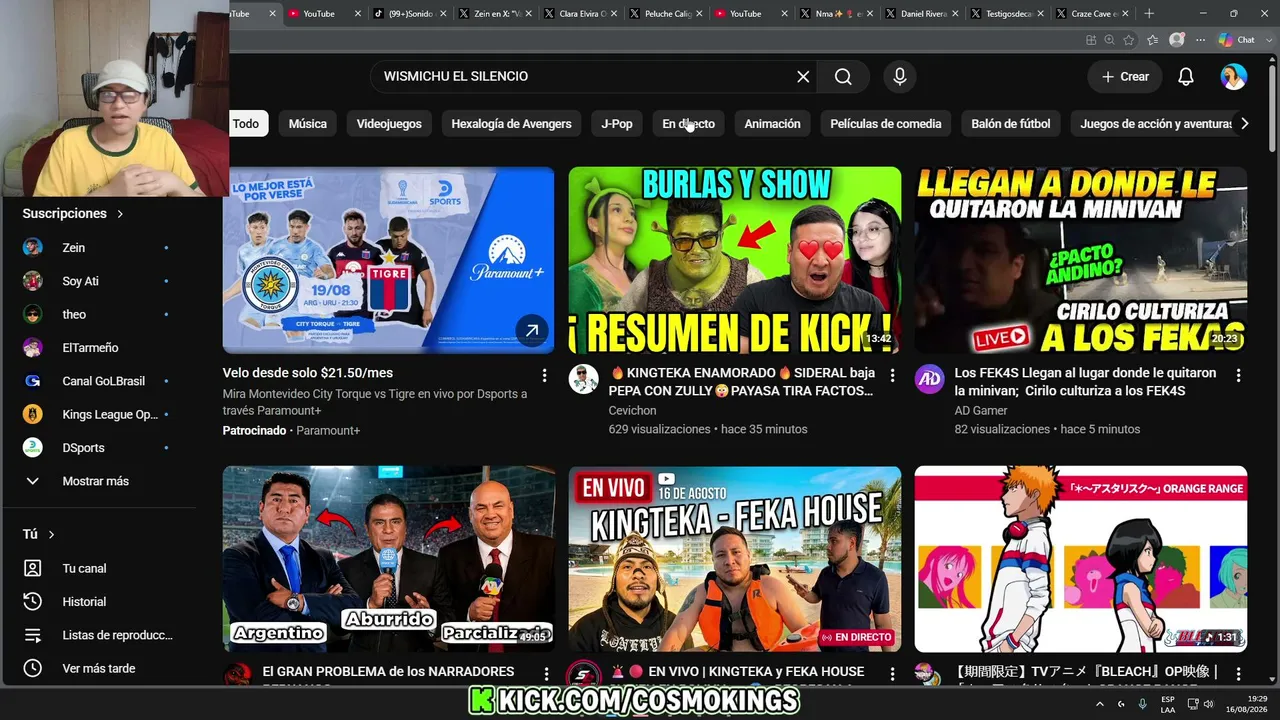Show hidden system tray icons
The width and height of the screenshot is (1280, 720).
click(1100, 704)
